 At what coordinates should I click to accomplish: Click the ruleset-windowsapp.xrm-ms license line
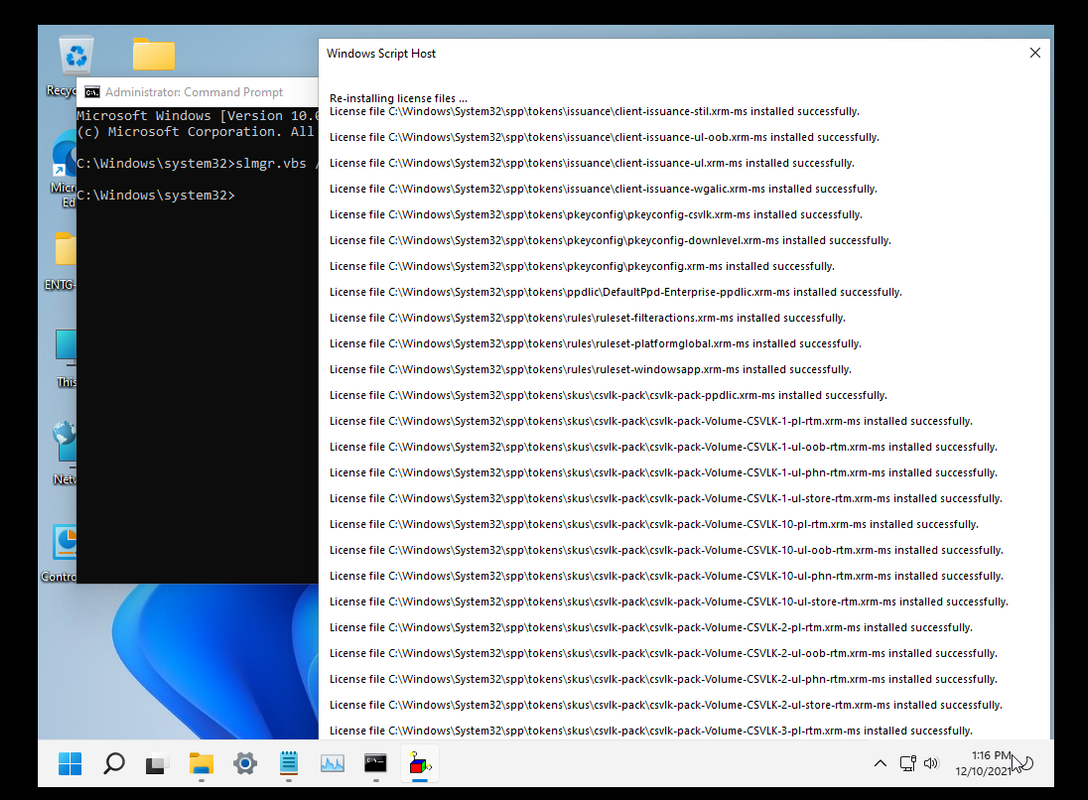tap(590, 369)
